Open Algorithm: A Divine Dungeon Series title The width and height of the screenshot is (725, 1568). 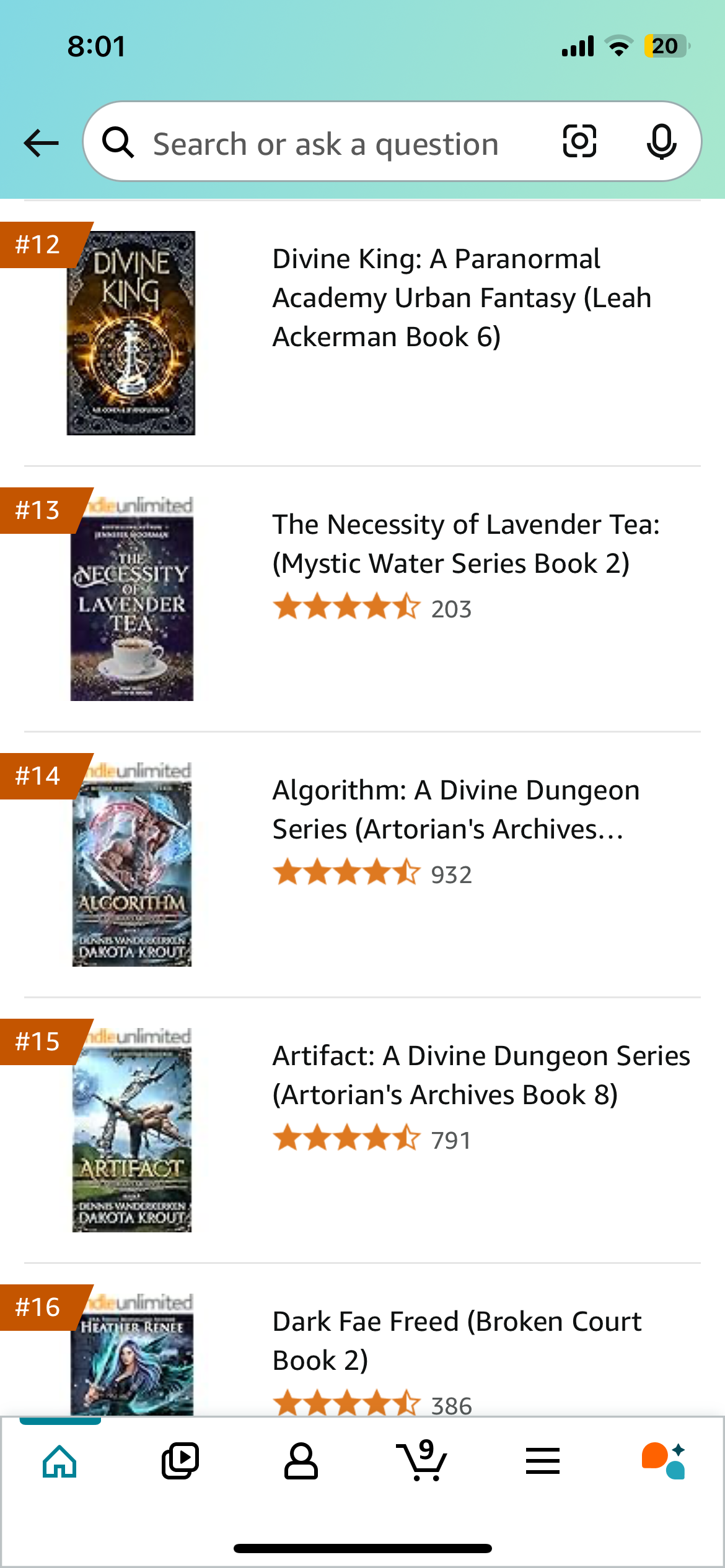pyautogui.click(x=456, y=809)
